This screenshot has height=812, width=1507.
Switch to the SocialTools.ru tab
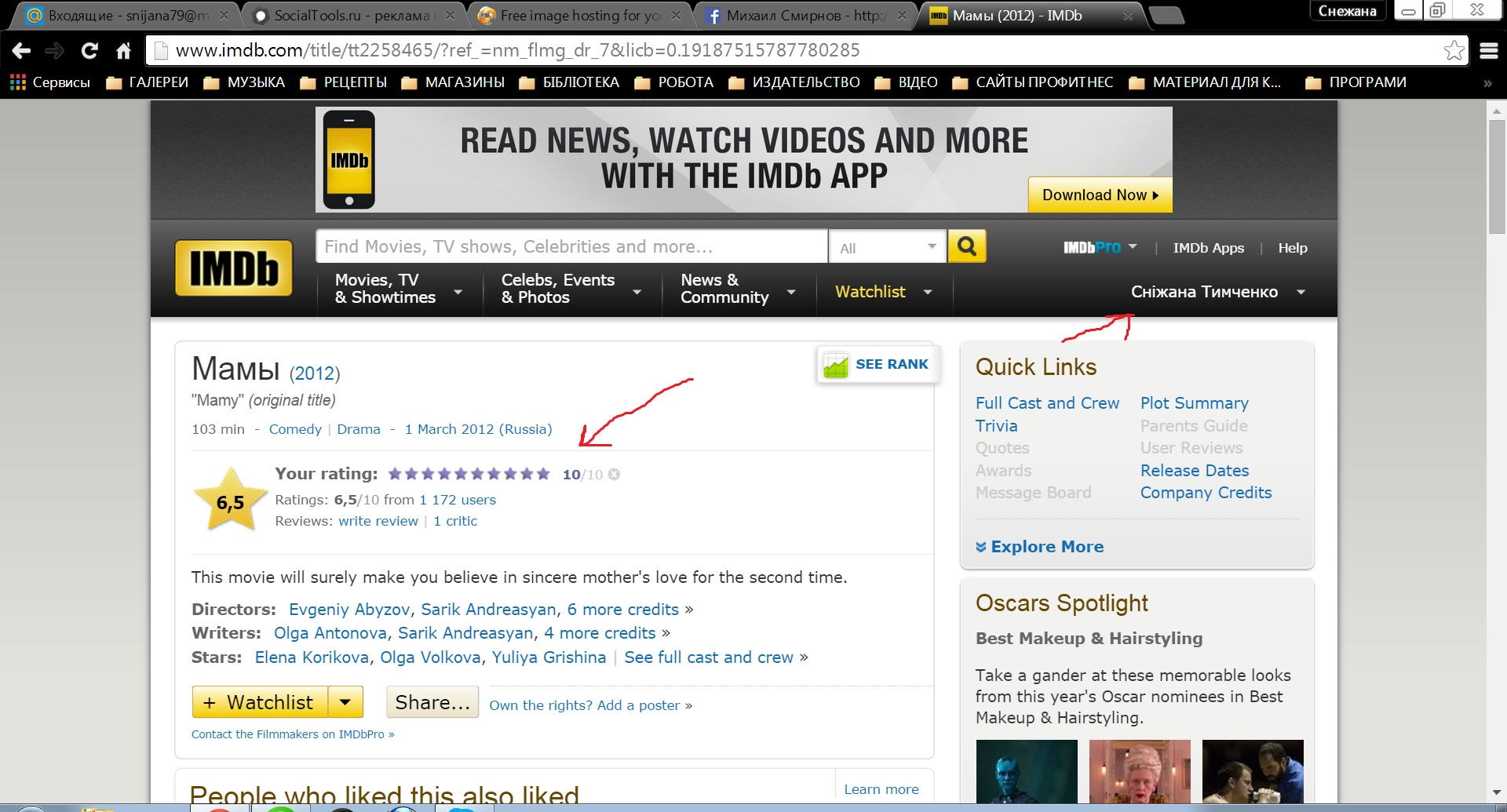tap(350, 15)
